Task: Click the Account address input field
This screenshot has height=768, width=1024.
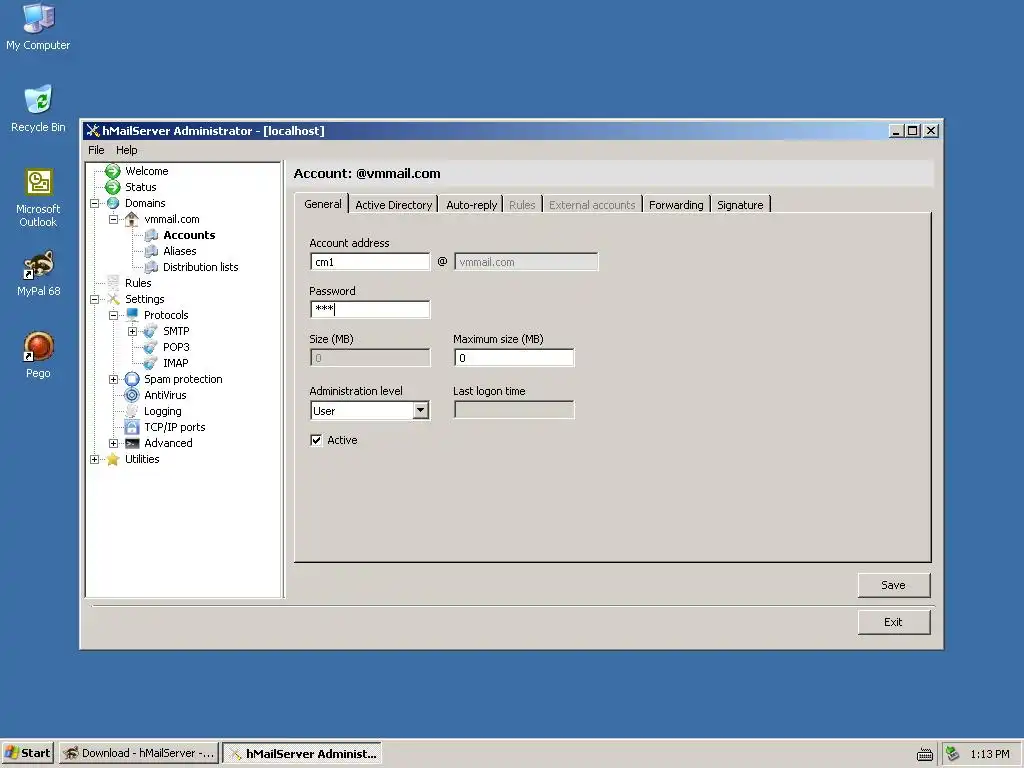Action: tap(370, 262)
